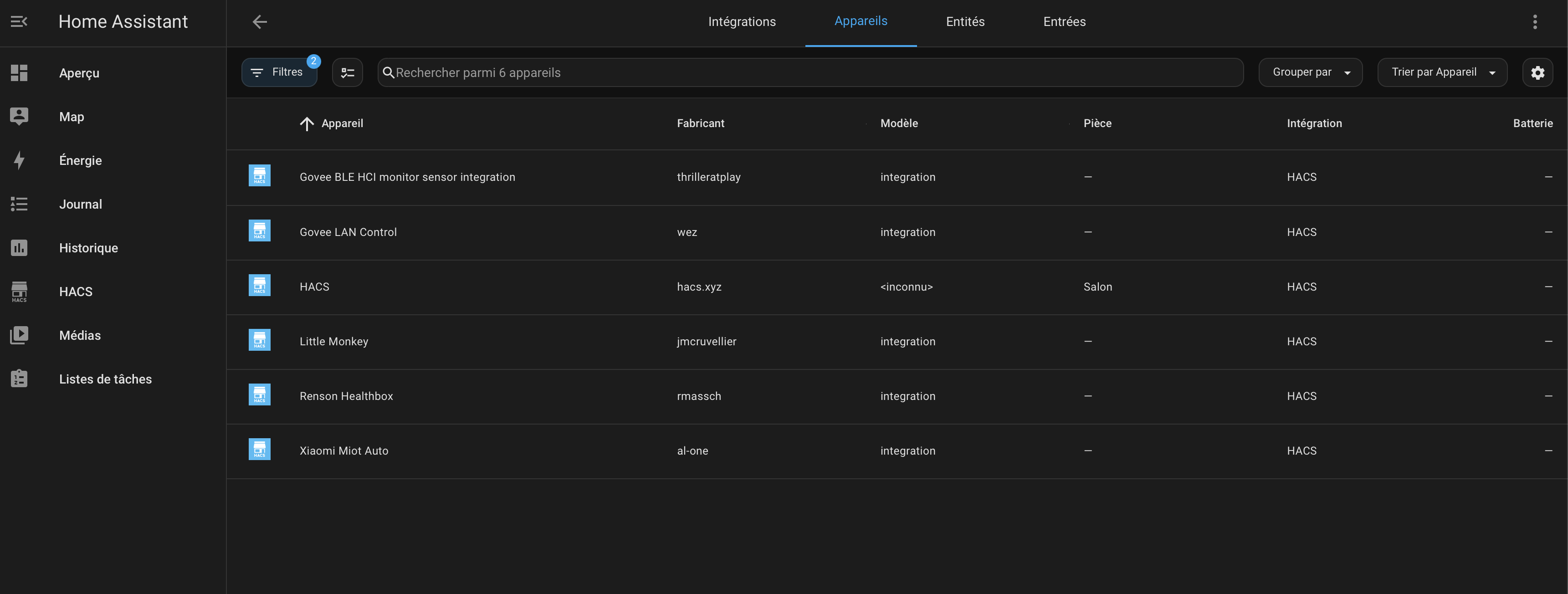Click the HACS icon for Govee LAN Control

pyautogui.click(x=259, y=230)
